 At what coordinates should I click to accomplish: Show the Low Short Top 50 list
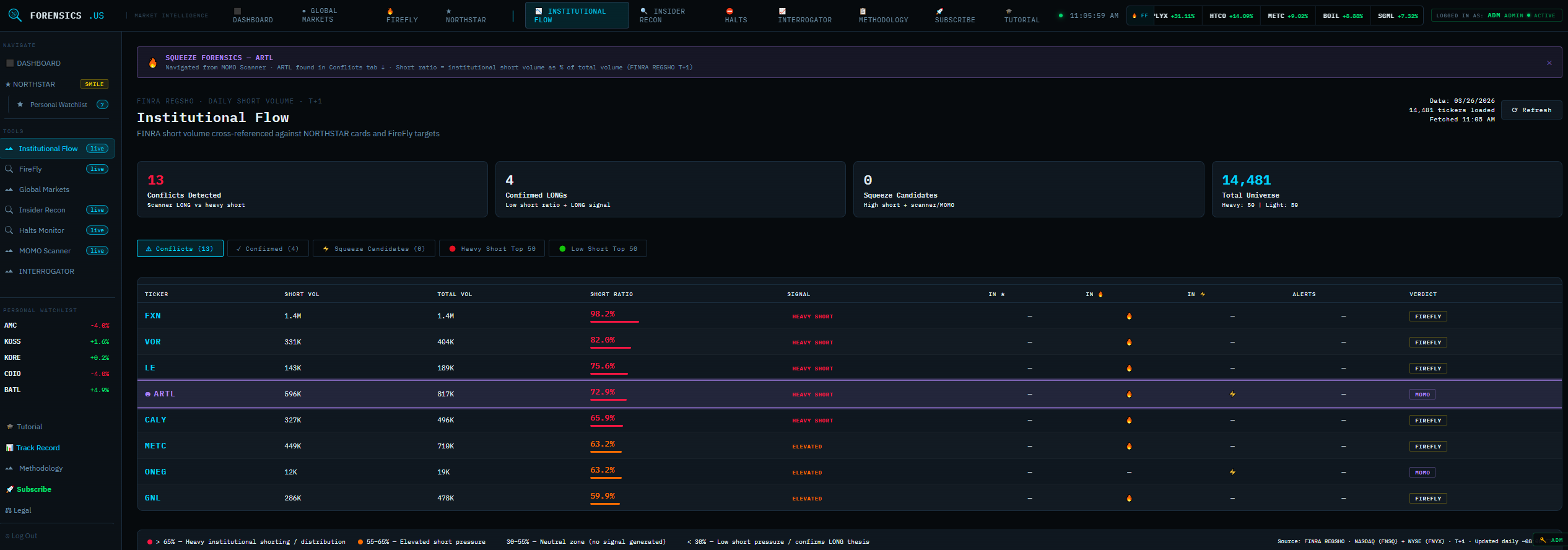click(598, 249)
